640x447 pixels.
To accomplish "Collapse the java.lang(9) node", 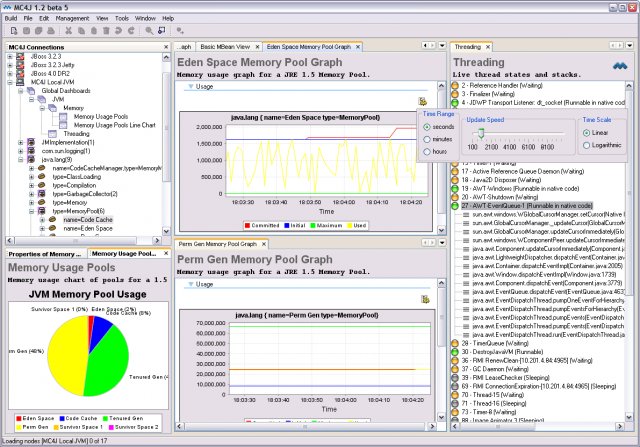I will tap(20, 160).
